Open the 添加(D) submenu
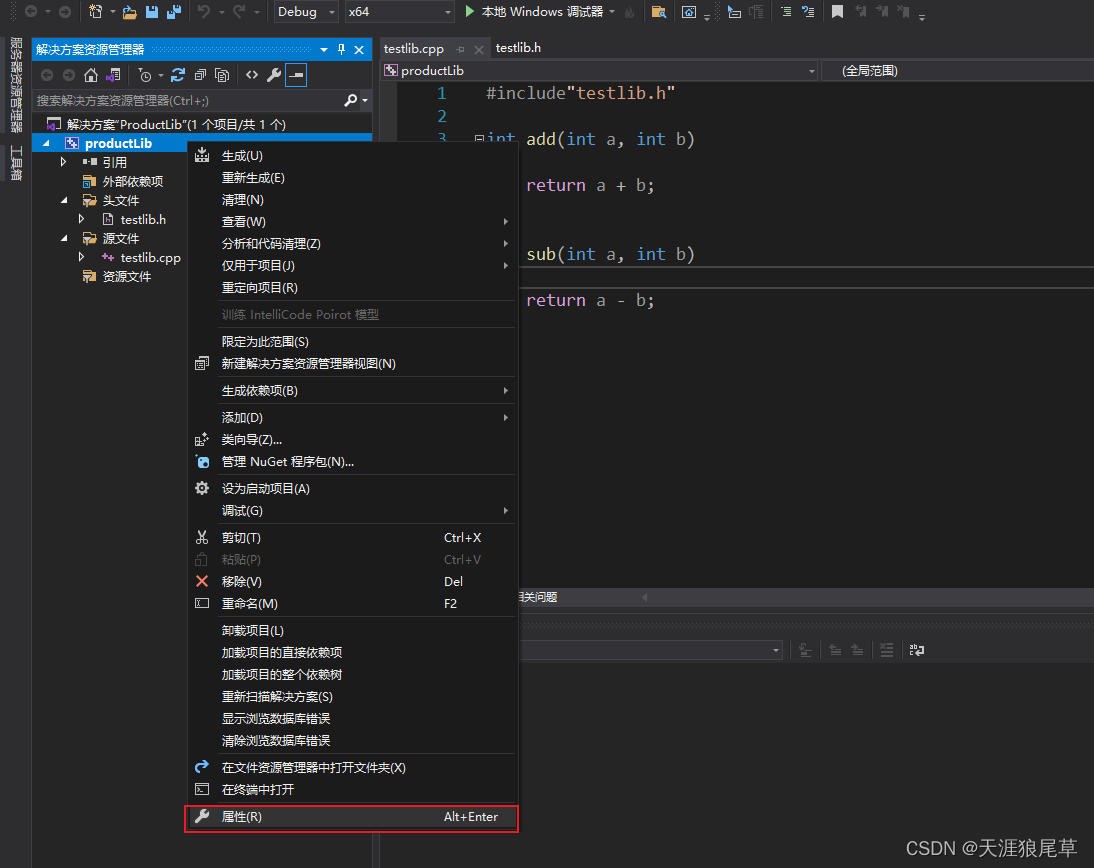 pyautogui.click(x=352, y=418)
